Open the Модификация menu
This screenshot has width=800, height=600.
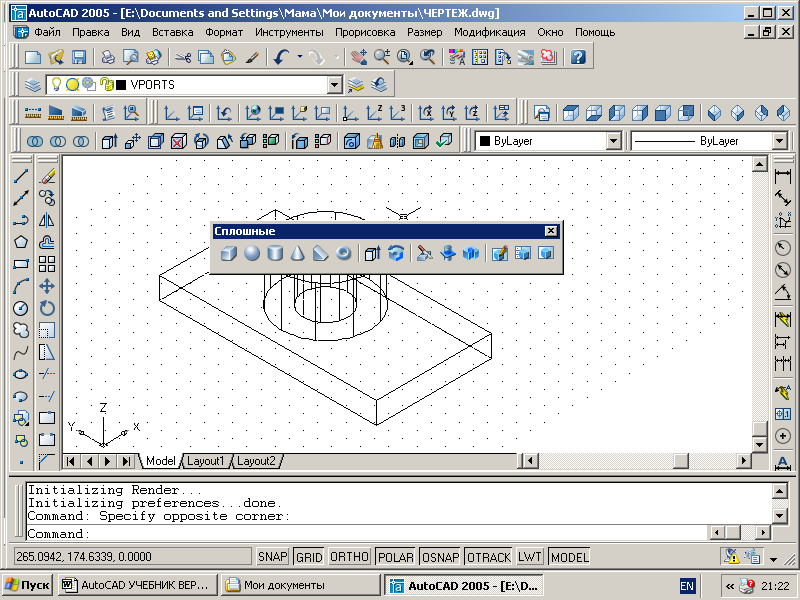tap(489, 32)
